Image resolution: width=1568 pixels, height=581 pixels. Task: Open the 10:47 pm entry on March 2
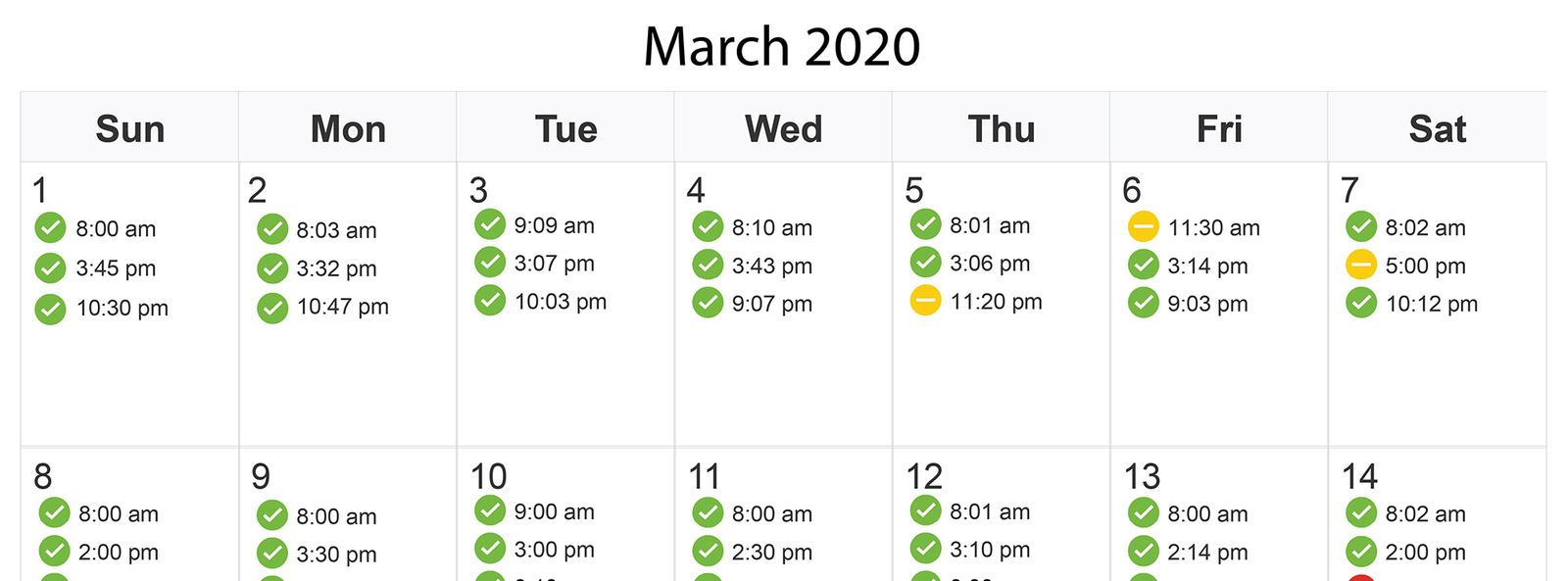click(342, 307)
